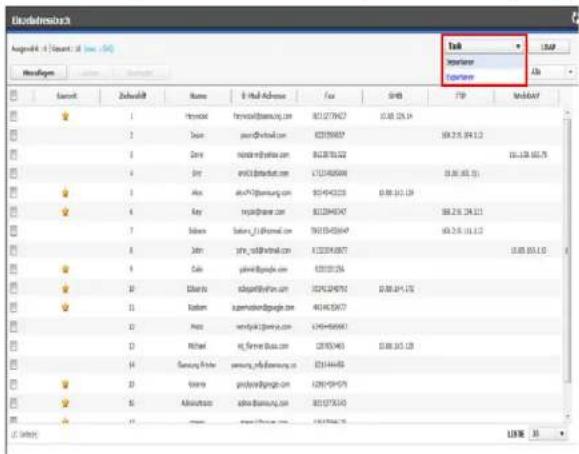Open the Task dropdown

pos(484,46)
